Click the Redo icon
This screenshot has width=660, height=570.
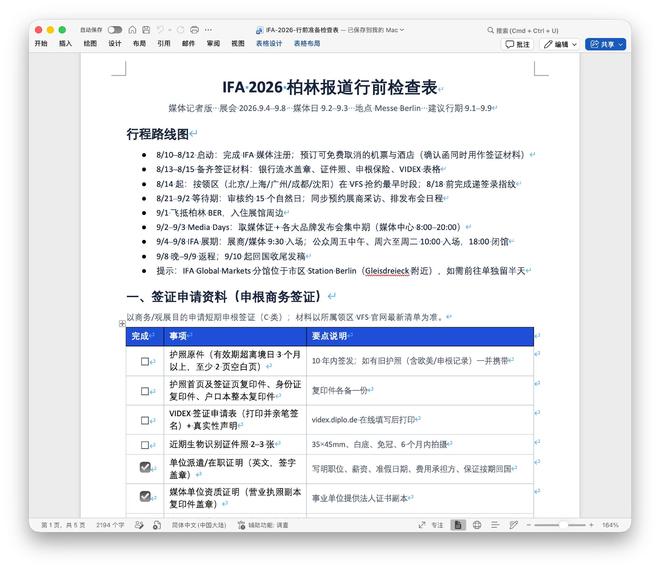(181, 30)
